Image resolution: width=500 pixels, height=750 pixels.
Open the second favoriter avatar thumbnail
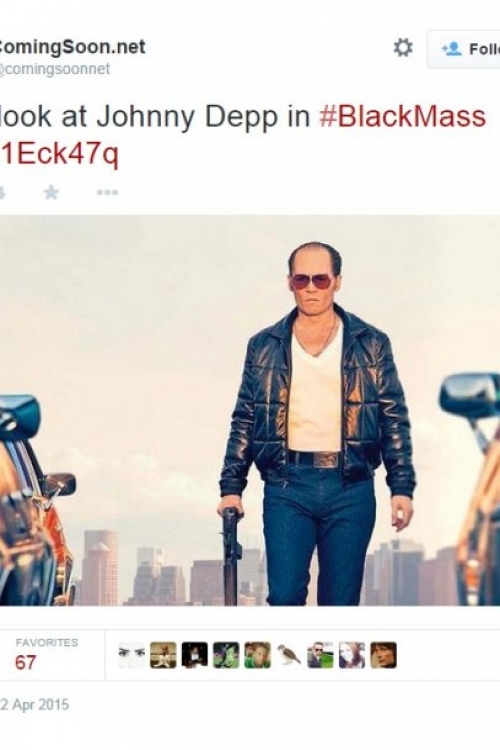click(x=163, y=655)
